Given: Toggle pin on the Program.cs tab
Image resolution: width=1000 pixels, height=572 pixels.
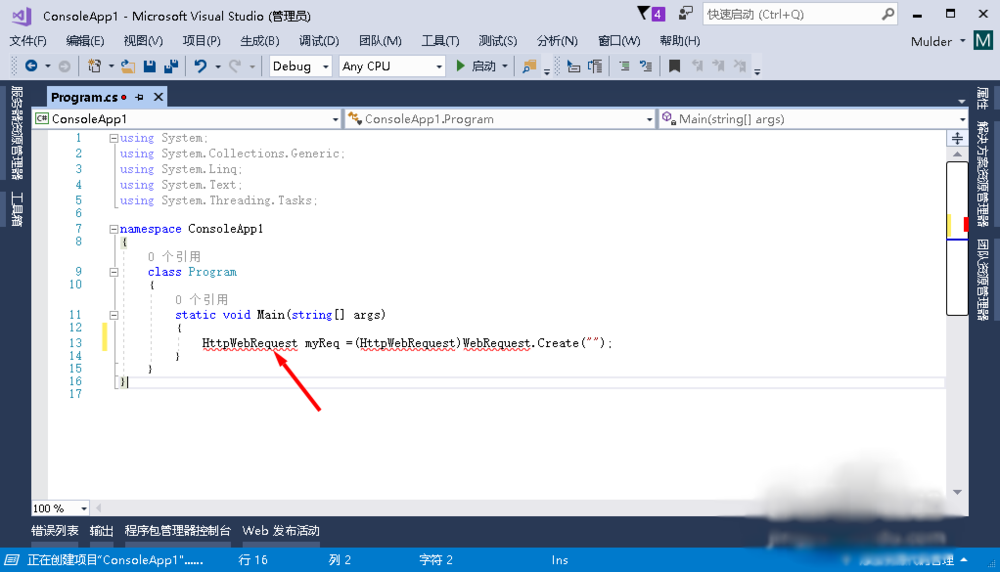Looking at the screenshot, I should 140,97.
